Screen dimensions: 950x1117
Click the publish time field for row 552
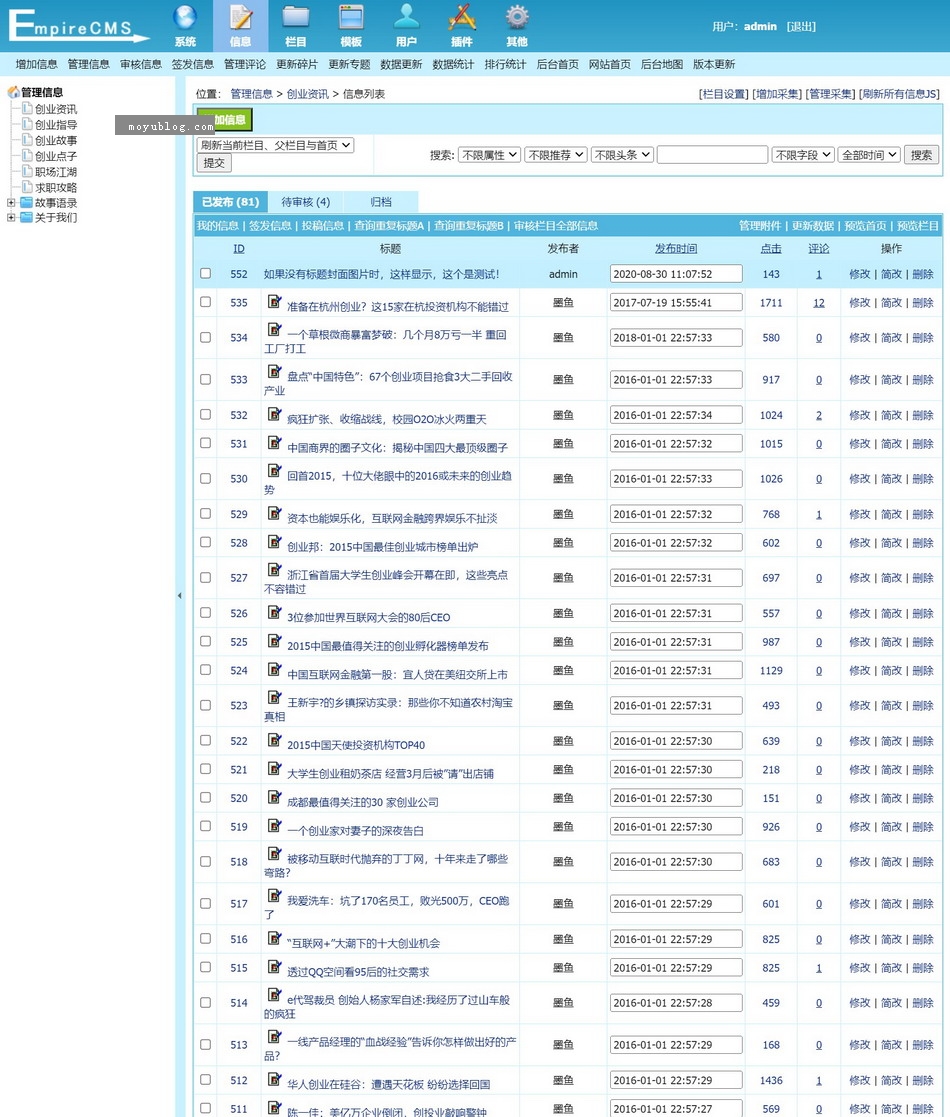(676, 274)
